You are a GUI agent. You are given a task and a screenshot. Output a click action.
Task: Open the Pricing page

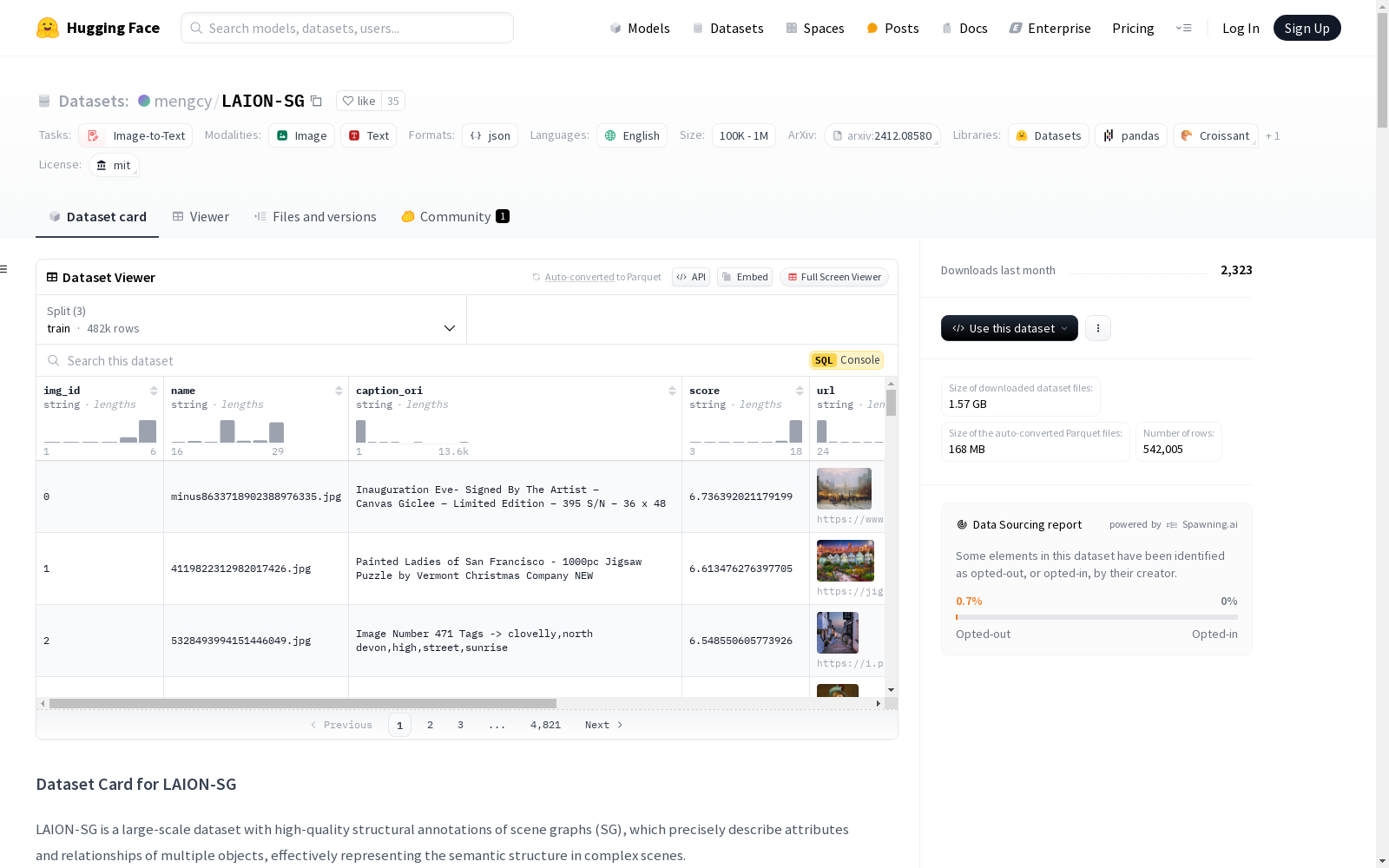tap(1133, 28)
